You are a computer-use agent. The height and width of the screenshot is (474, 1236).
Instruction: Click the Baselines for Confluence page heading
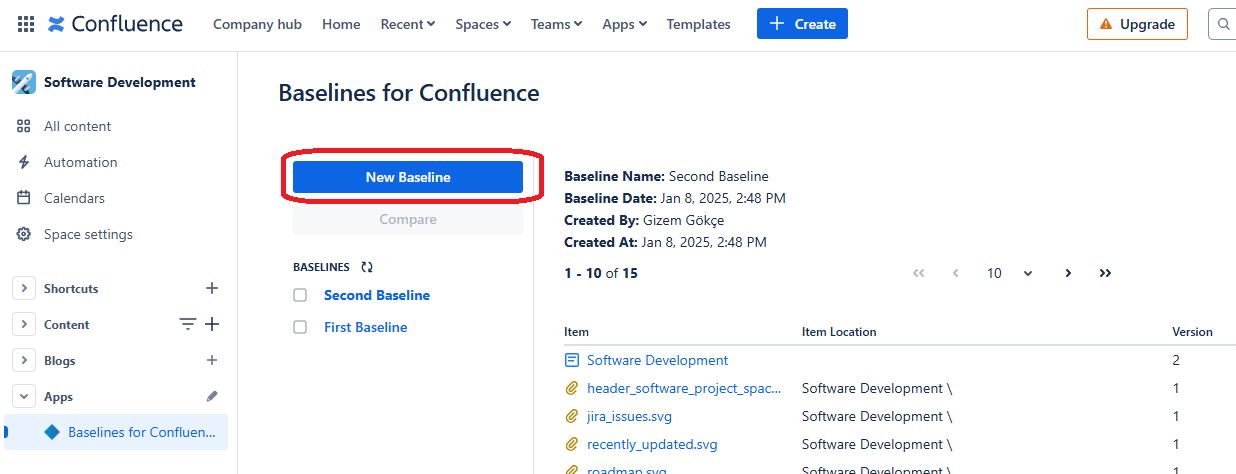click(x=409, y=93)
